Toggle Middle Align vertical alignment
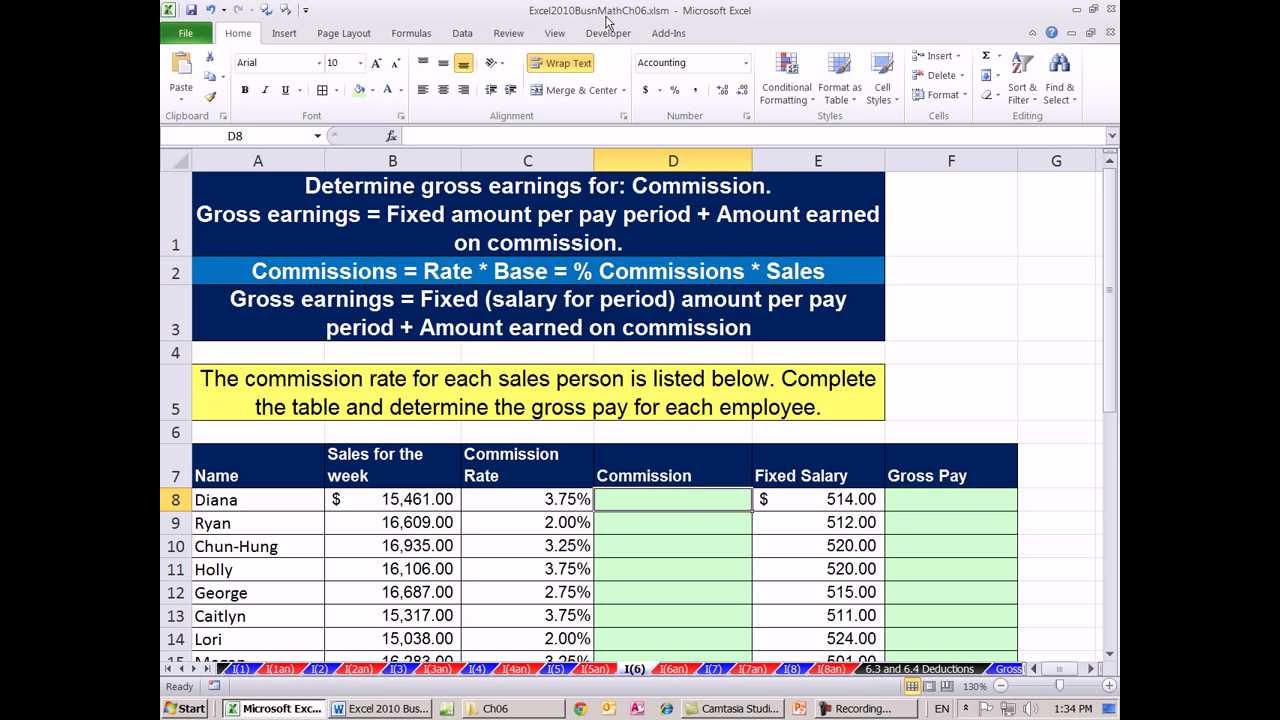 click(x=443, y=63)
